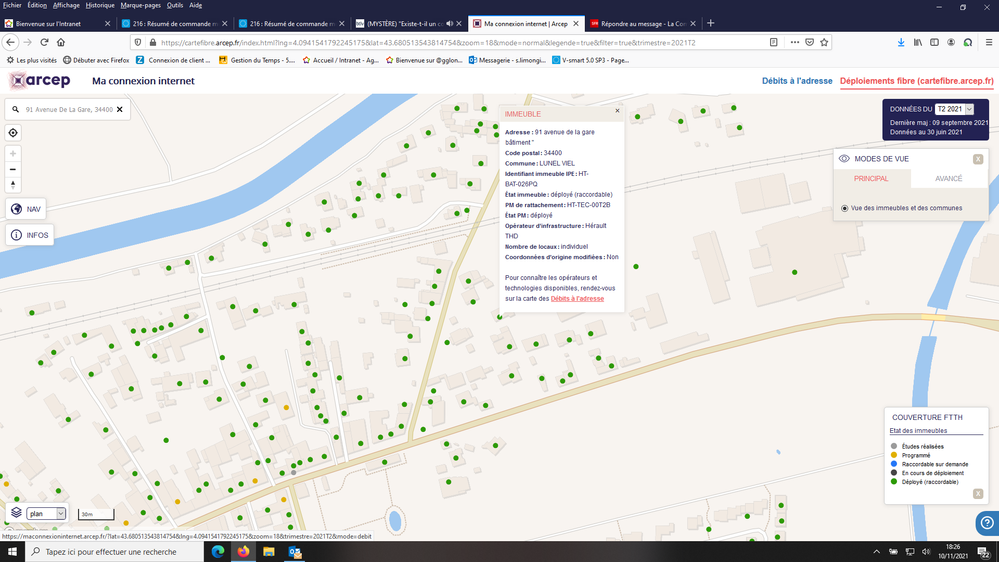The height and width of the screenshot is (562, 999).
Task: Open the INFOS panel
Action: tap(29, 235)
